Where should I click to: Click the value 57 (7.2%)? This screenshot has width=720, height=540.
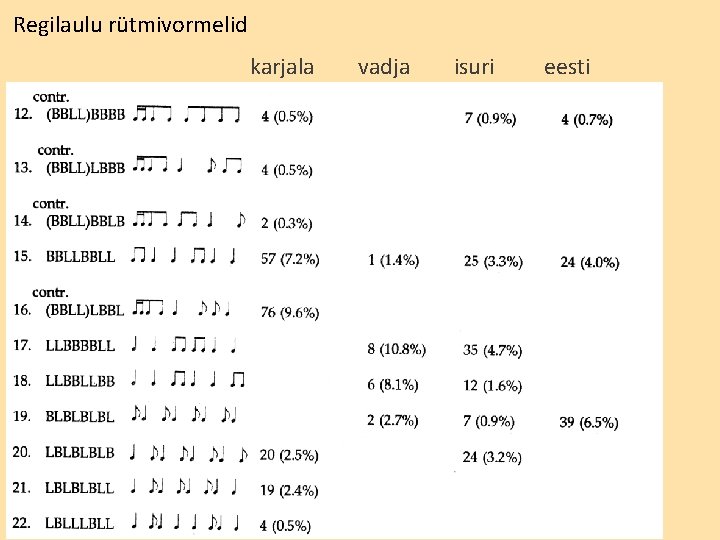(289, 259)
